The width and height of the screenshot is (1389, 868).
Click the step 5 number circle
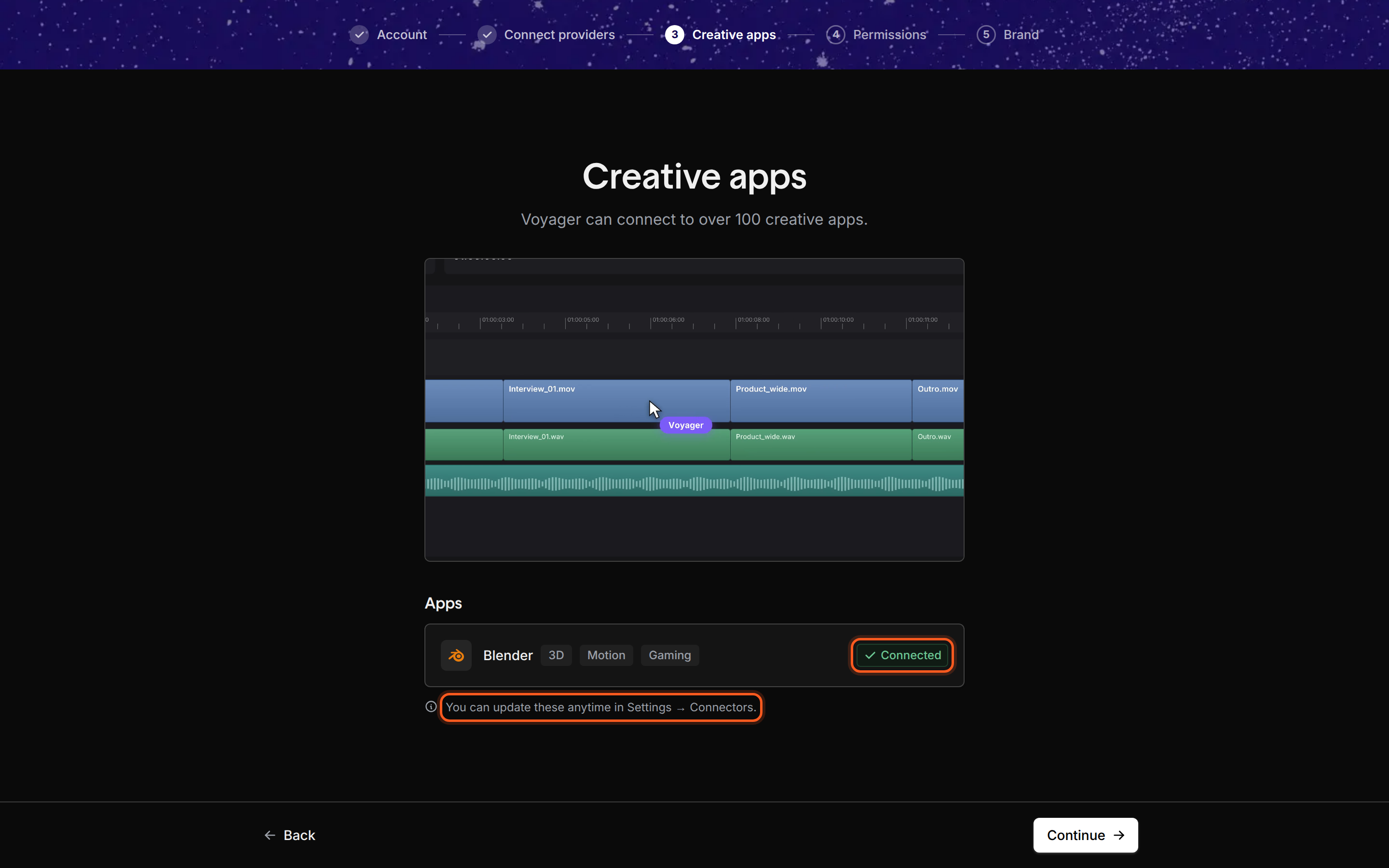[986, 34]
